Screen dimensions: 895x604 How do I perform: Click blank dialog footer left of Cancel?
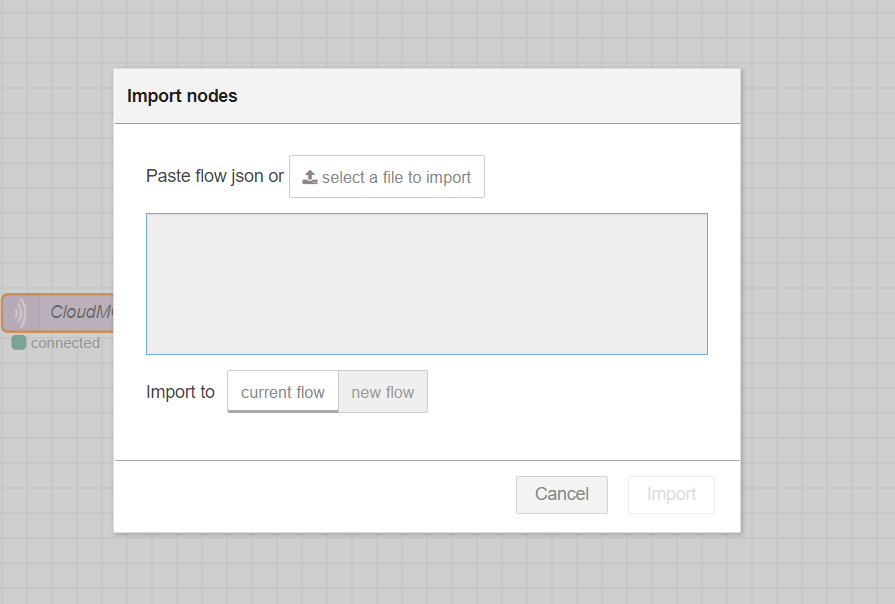pos(300,494)
